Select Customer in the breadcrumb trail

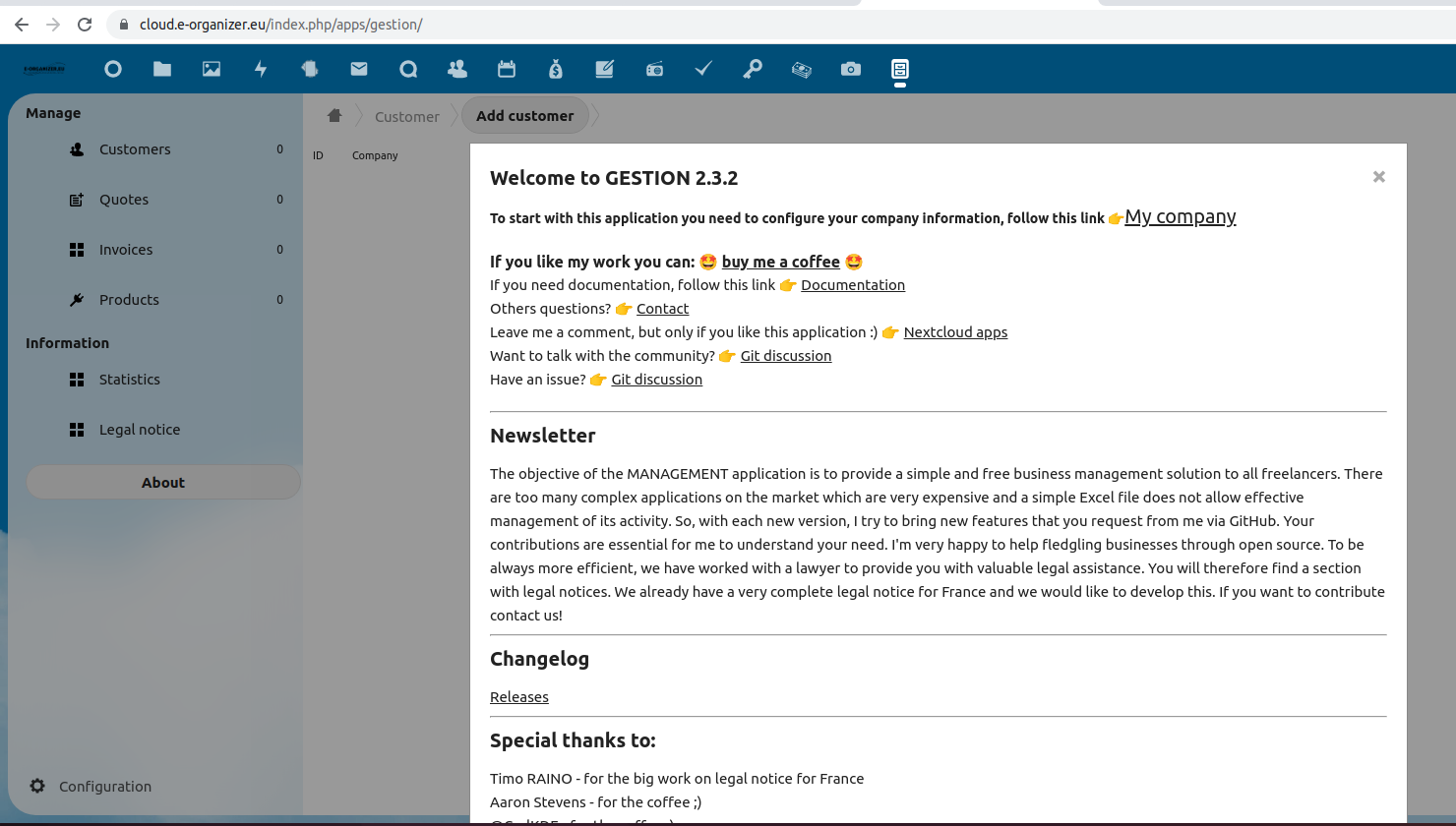[406, 116]
